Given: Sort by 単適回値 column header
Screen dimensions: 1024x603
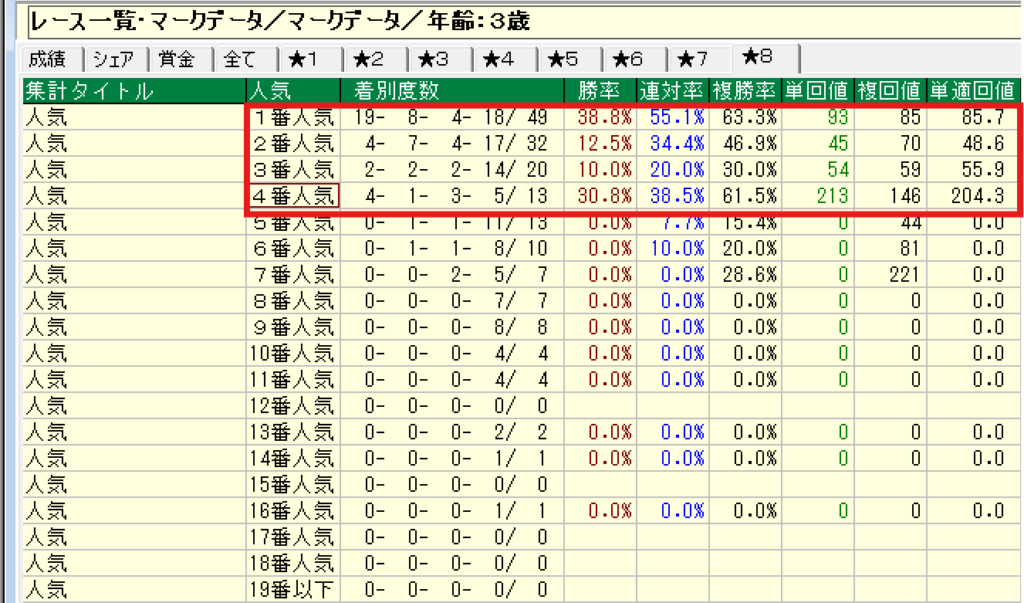Looking at the screenshot, I should (966, 91).
